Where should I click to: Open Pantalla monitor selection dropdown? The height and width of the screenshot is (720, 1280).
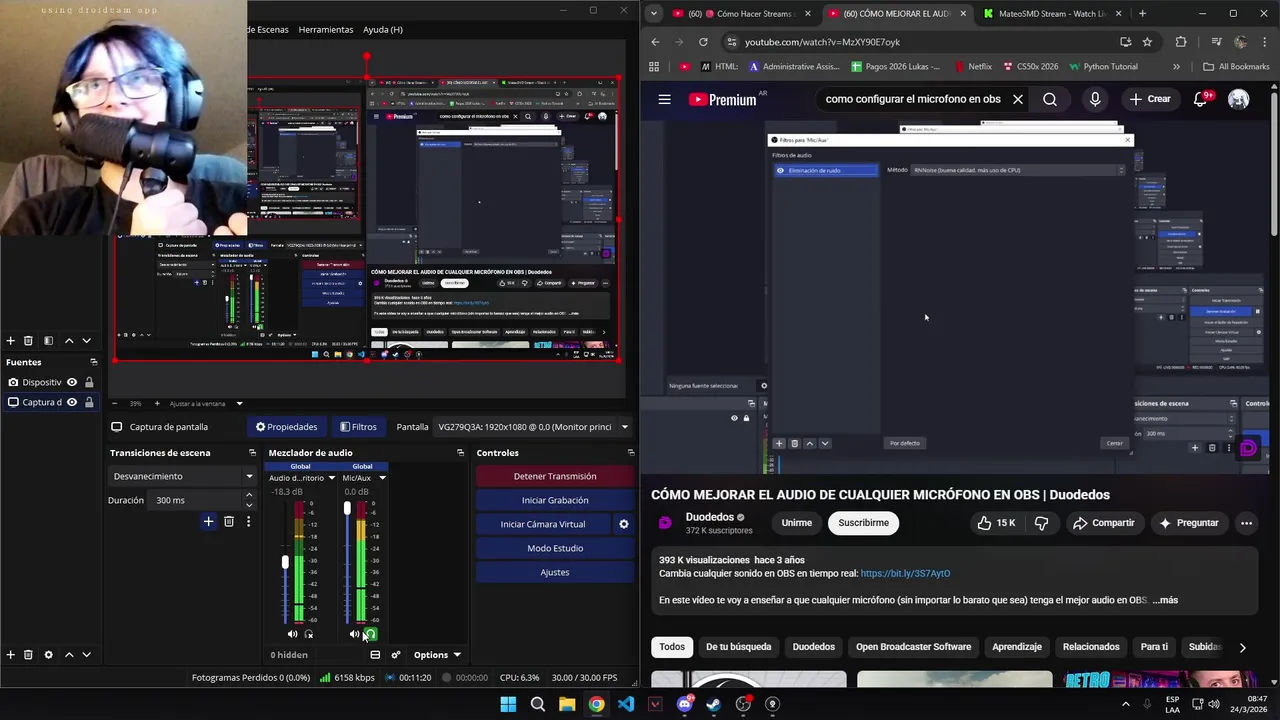click(534, 427)
